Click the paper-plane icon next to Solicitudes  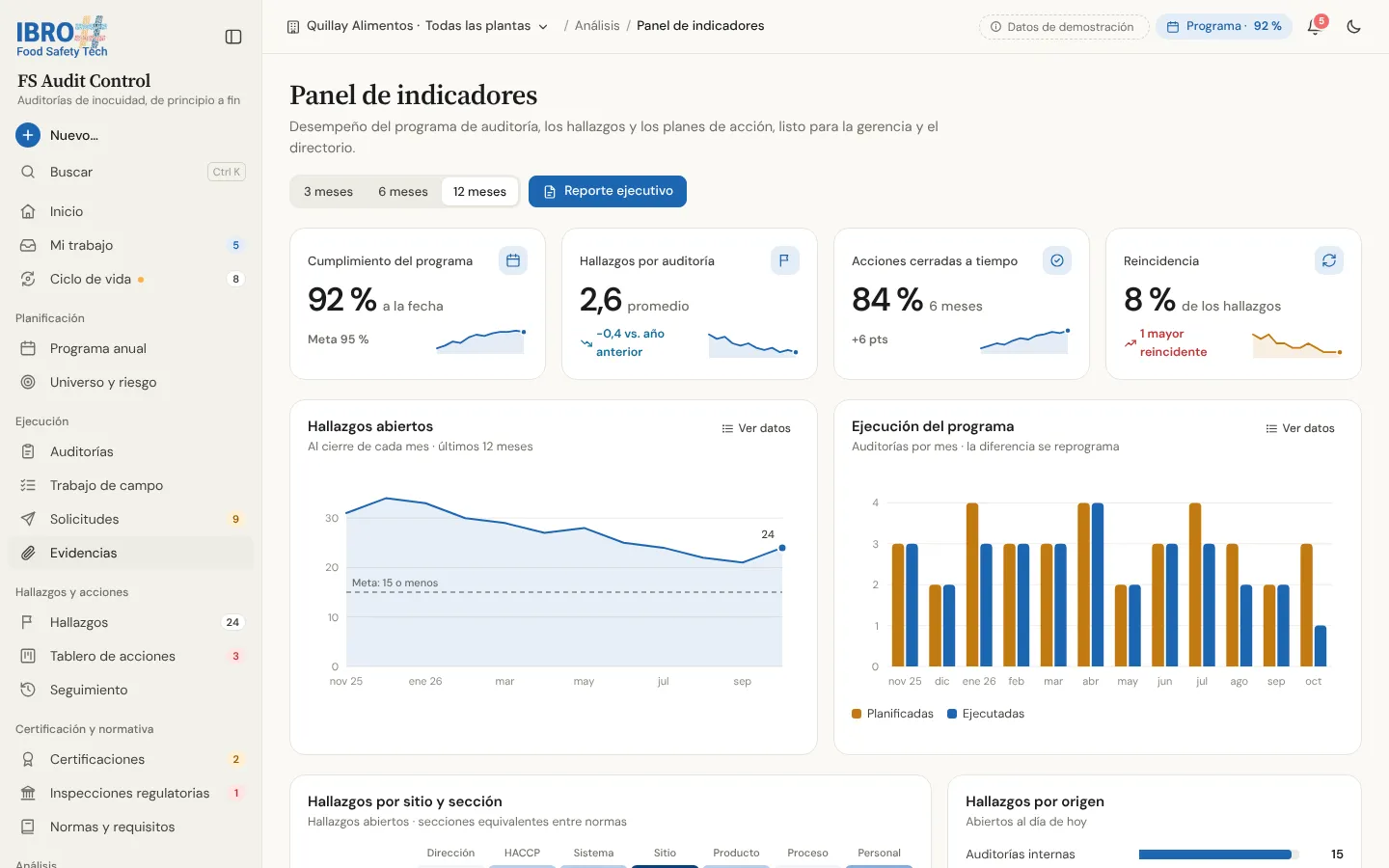(x=28, y=519)
